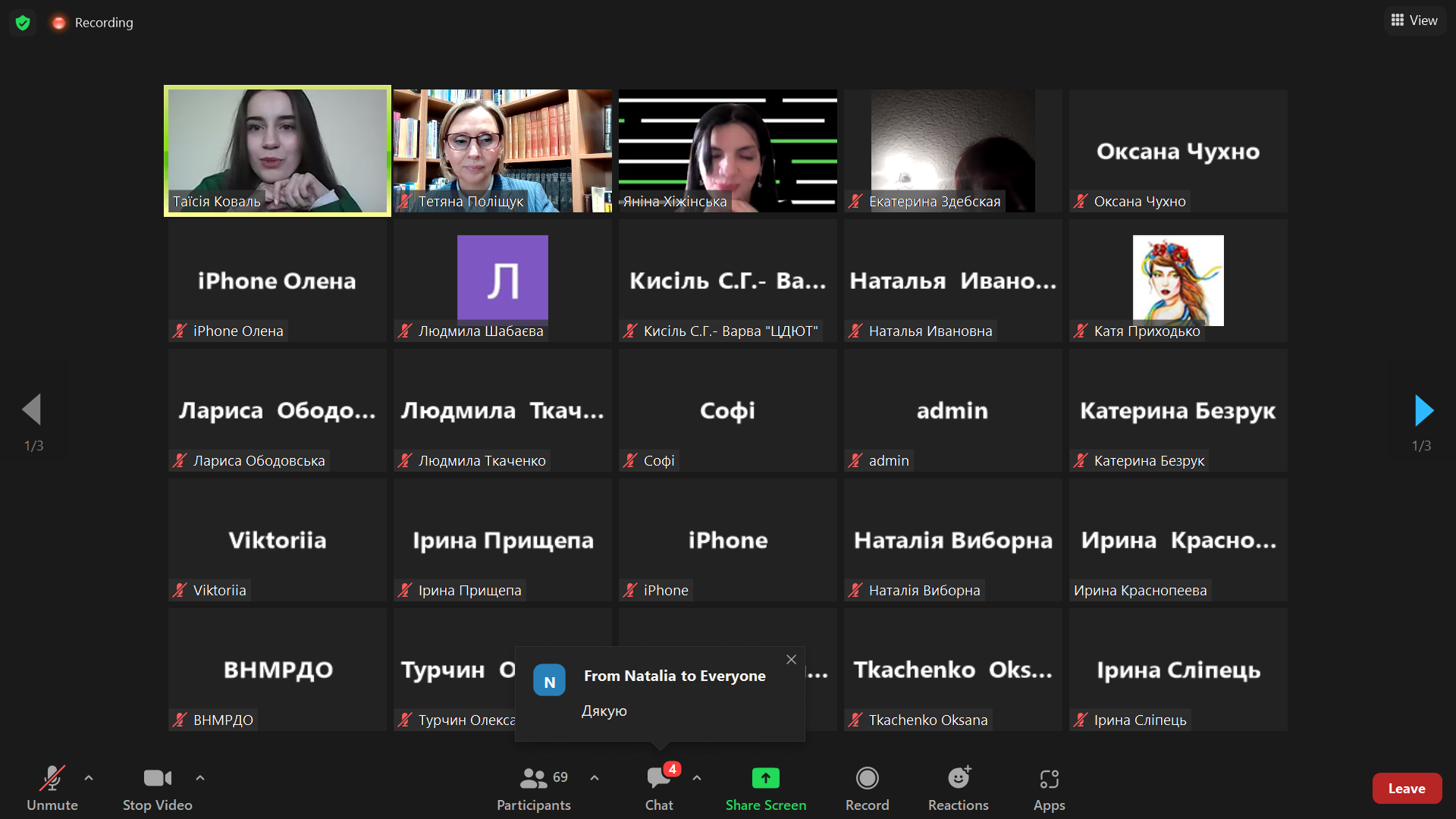Go to previous page of participants
The image size is (1456, 819).
(x=32, y=410)
